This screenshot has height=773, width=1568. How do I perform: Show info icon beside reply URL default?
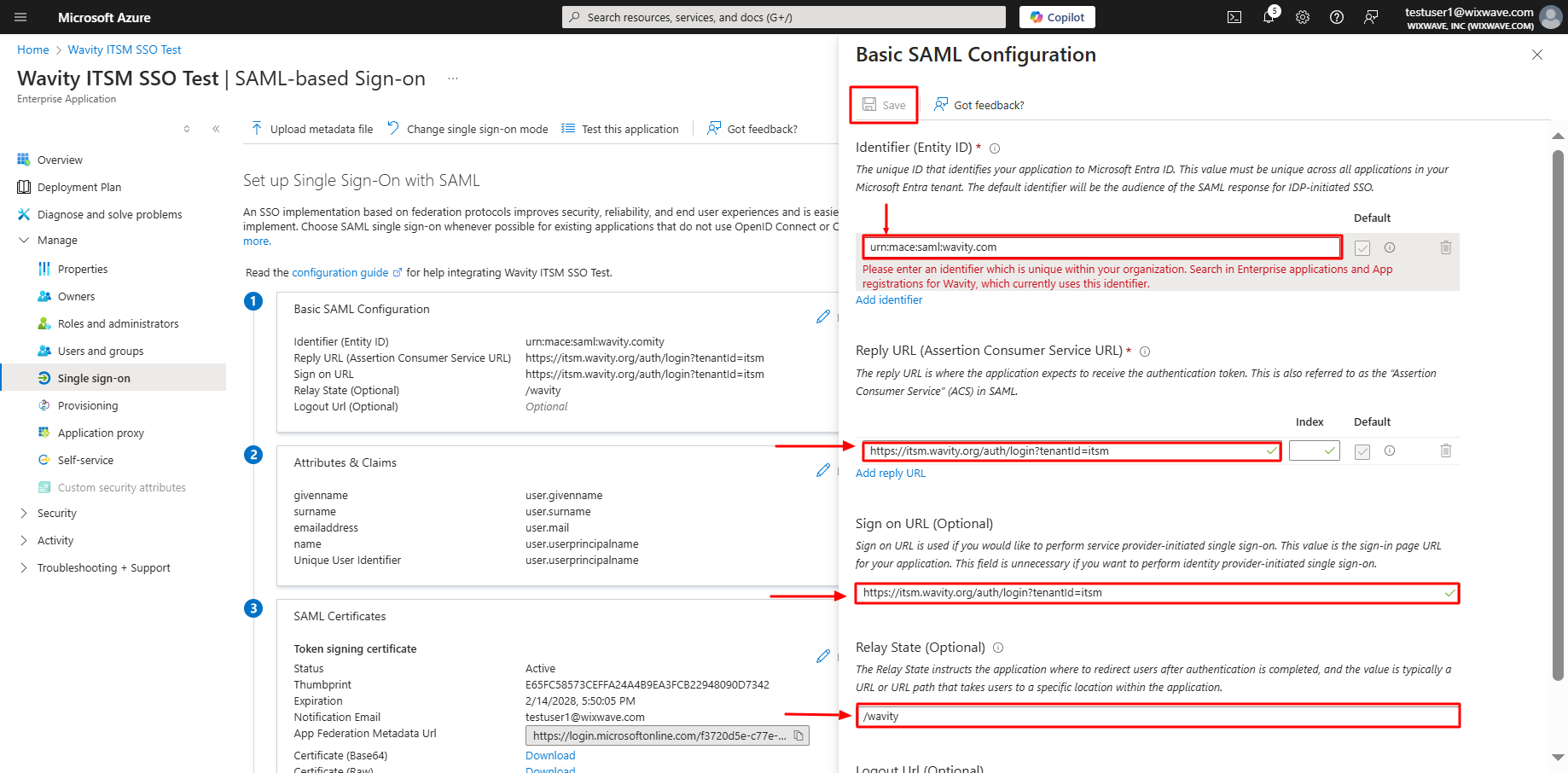[x=1390, y=450]
